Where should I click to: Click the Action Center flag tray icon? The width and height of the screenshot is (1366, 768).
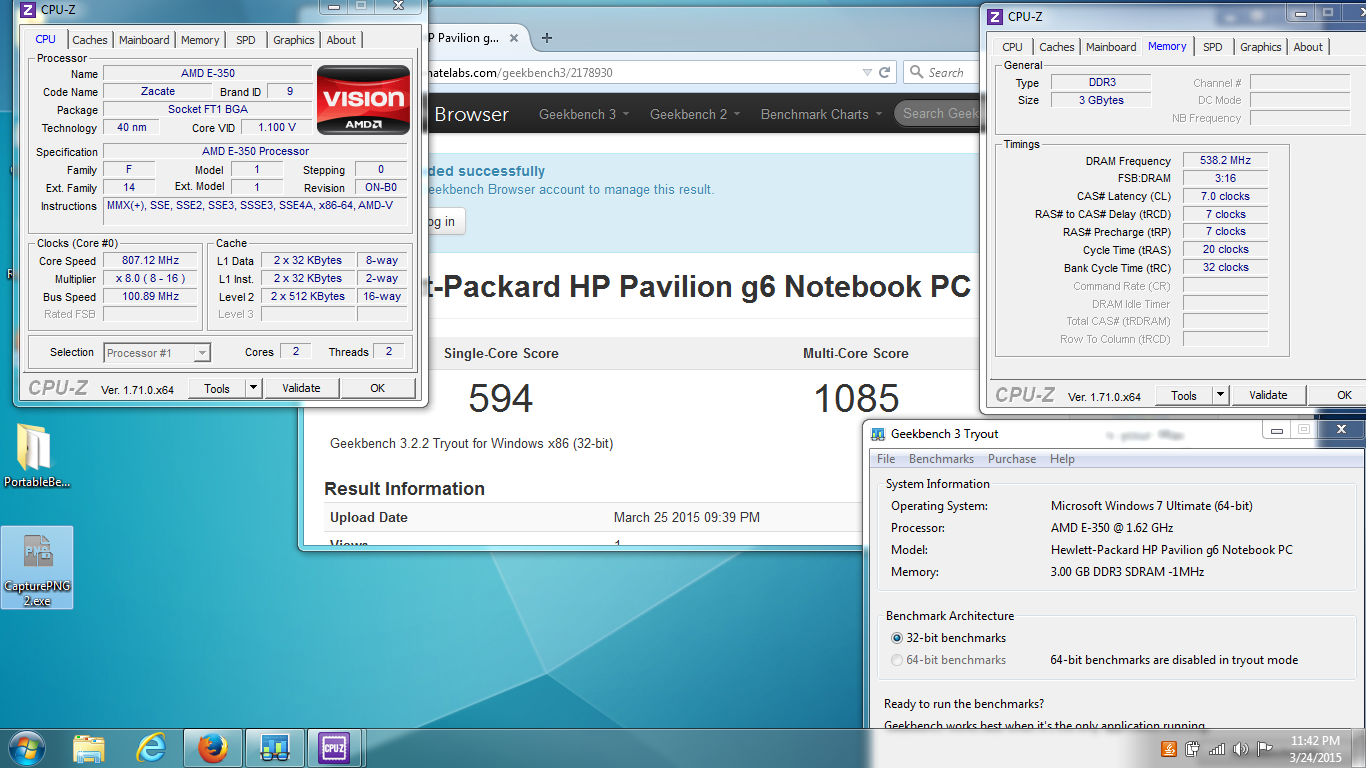click(1265, 749)
